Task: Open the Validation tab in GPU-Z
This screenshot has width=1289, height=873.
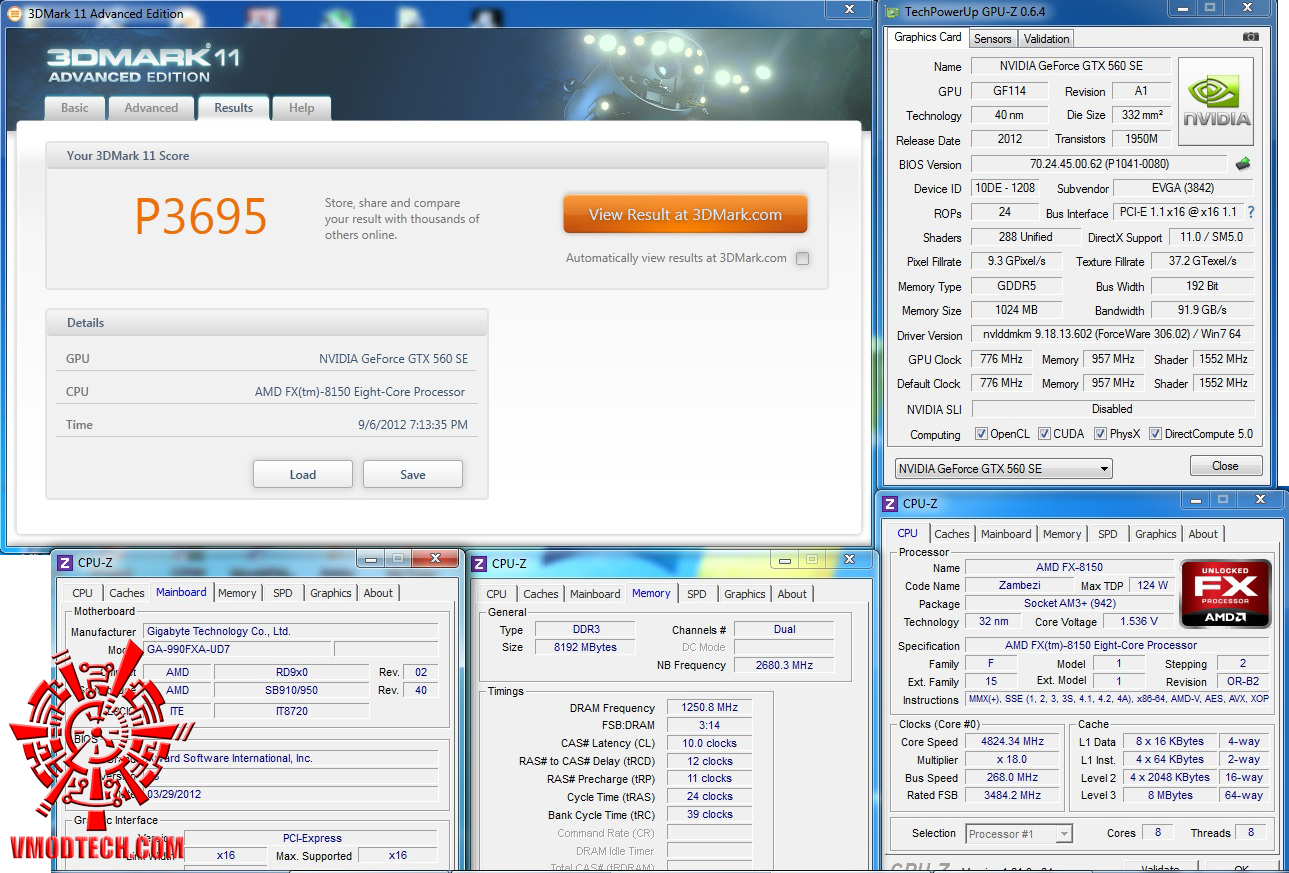Action: (1047, 39)
